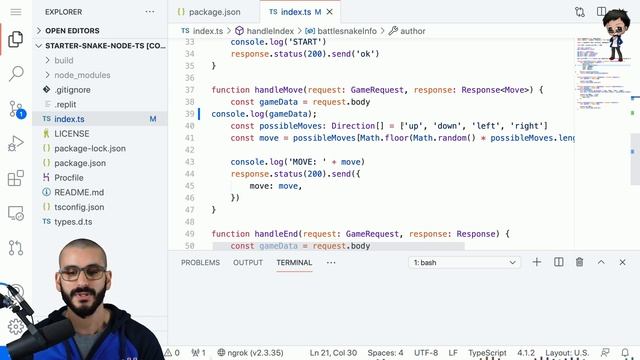Change line ending via LF status item
640x360 pixels.
pyautogui.click(x=453, y=352)
